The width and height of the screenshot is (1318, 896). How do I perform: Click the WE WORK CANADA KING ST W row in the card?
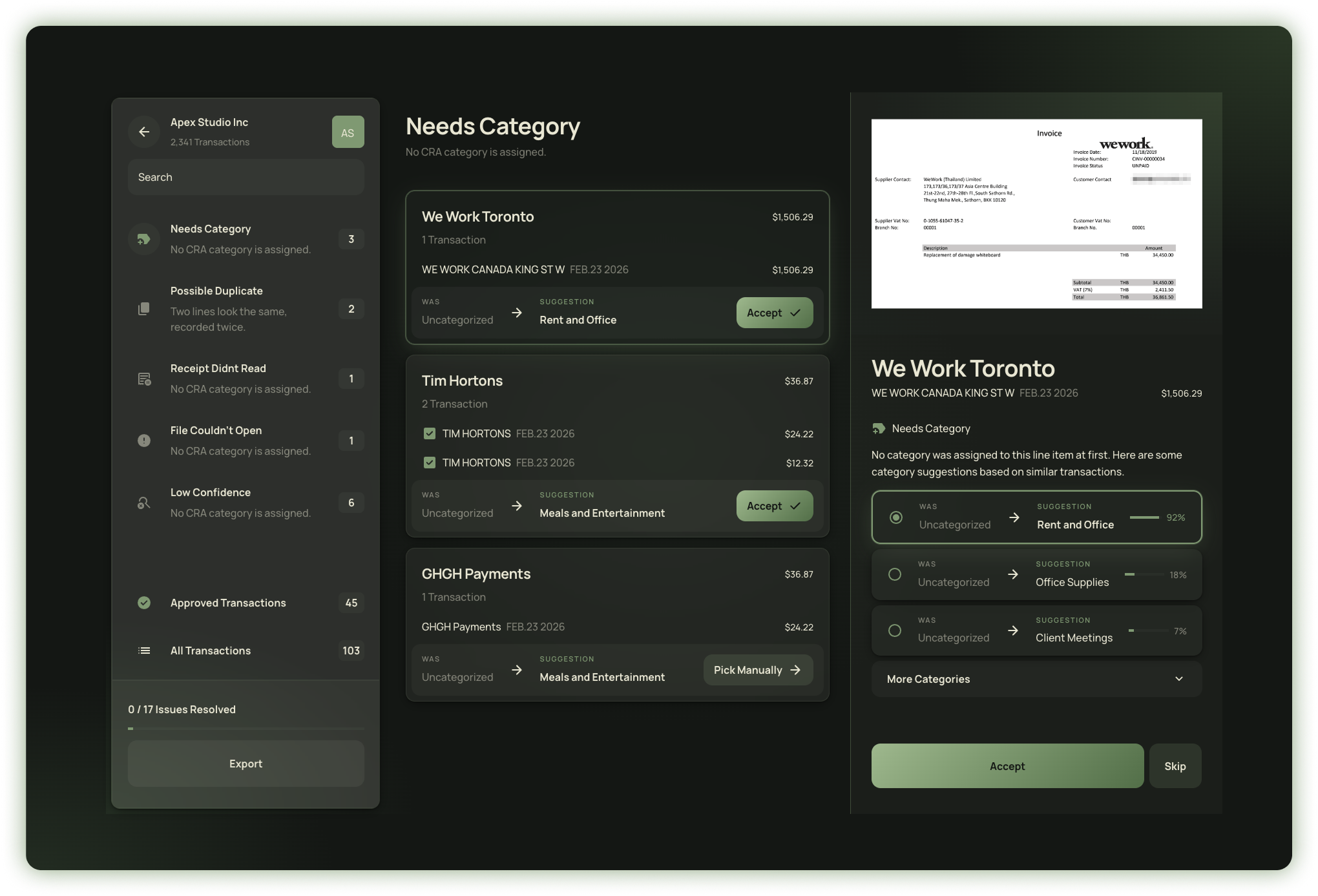(618, 269)
